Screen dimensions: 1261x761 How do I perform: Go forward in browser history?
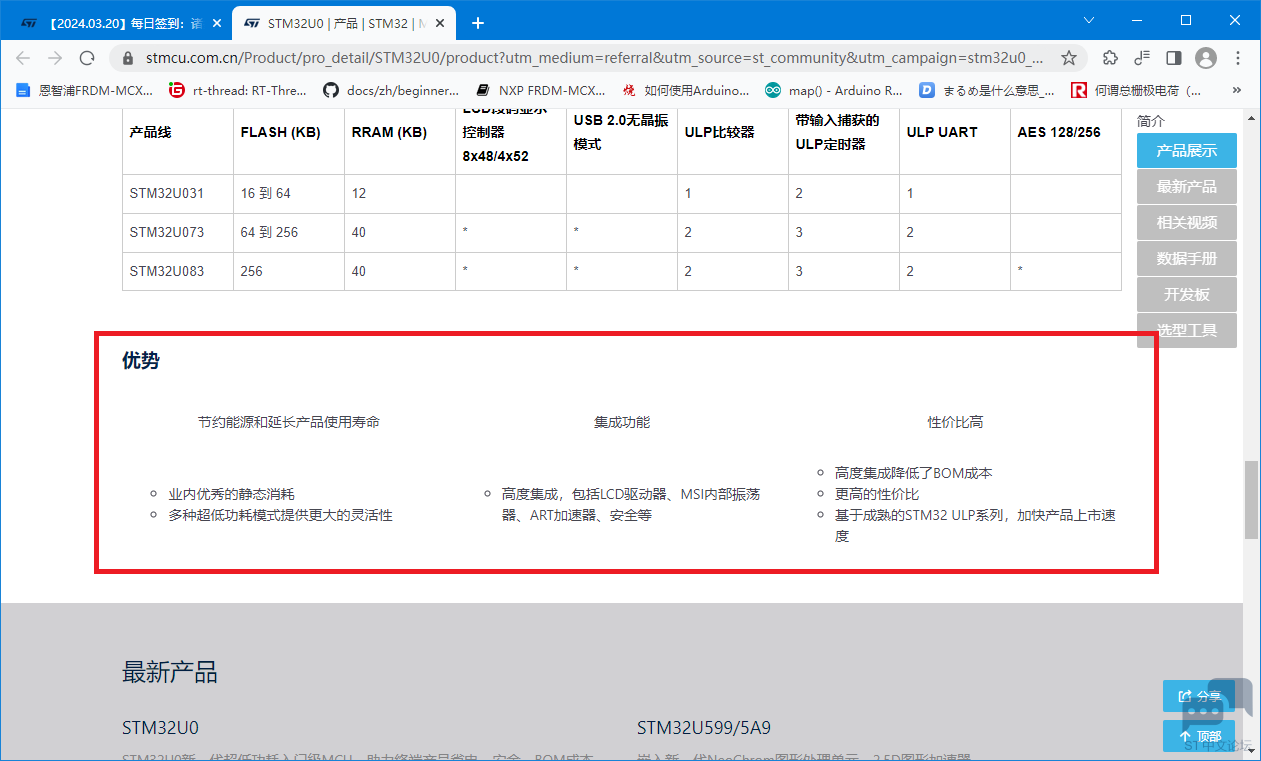point(55,58)
